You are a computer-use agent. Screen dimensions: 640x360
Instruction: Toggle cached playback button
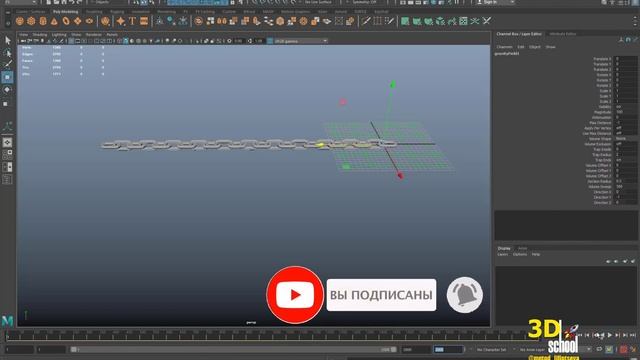click(x=609, y=349)
